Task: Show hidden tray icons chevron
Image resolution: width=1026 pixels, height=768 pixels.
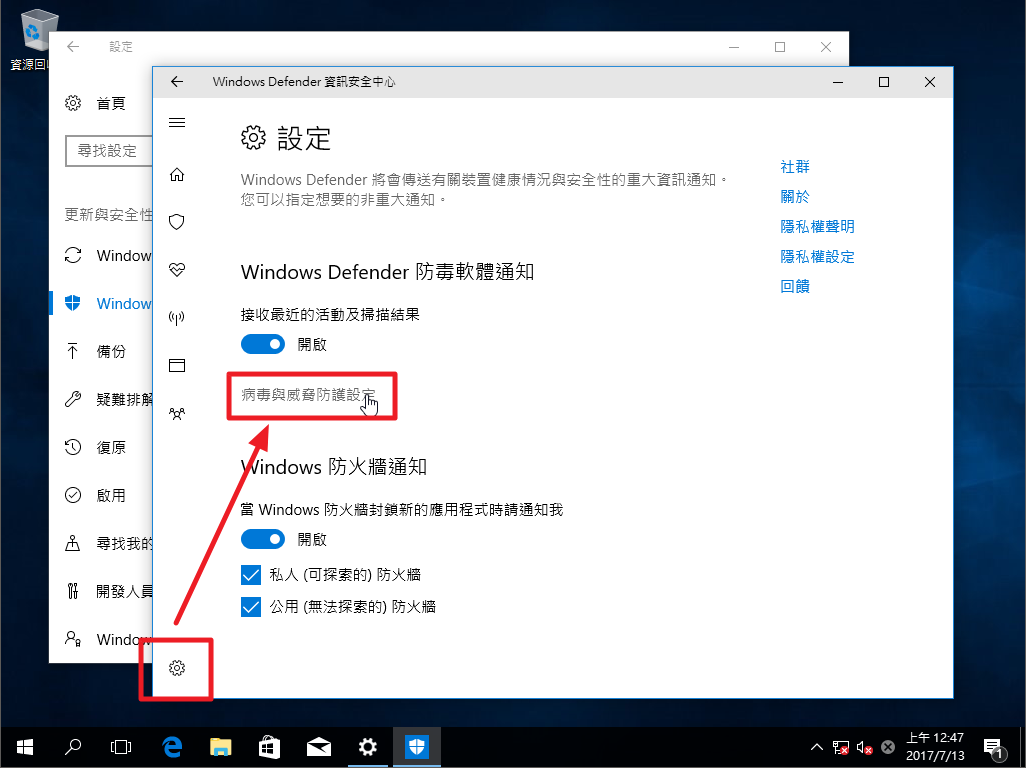Action: coord(815,747)
